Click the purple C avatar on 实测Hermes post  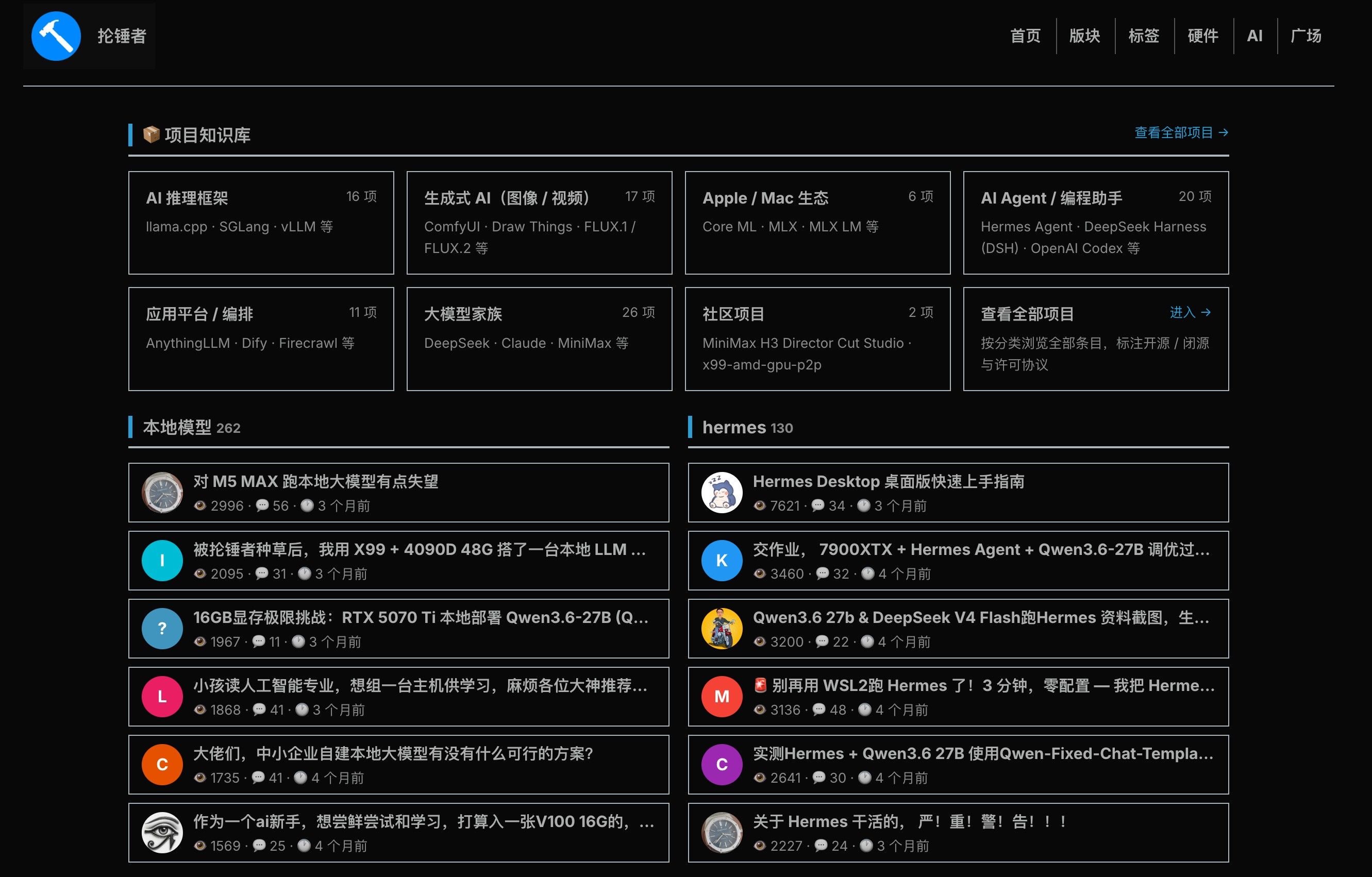(722, 765)
